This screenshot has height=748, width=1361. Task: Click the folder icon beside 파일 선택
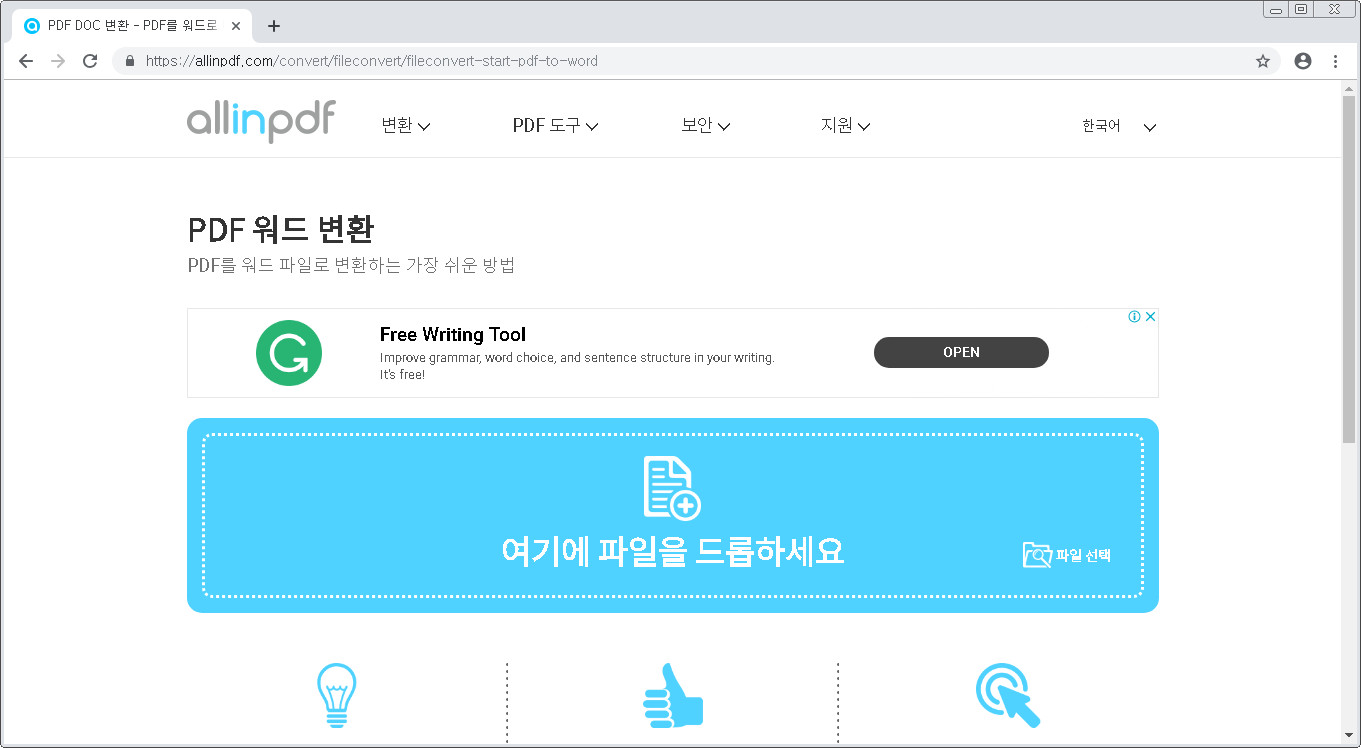pos(1037,554)
